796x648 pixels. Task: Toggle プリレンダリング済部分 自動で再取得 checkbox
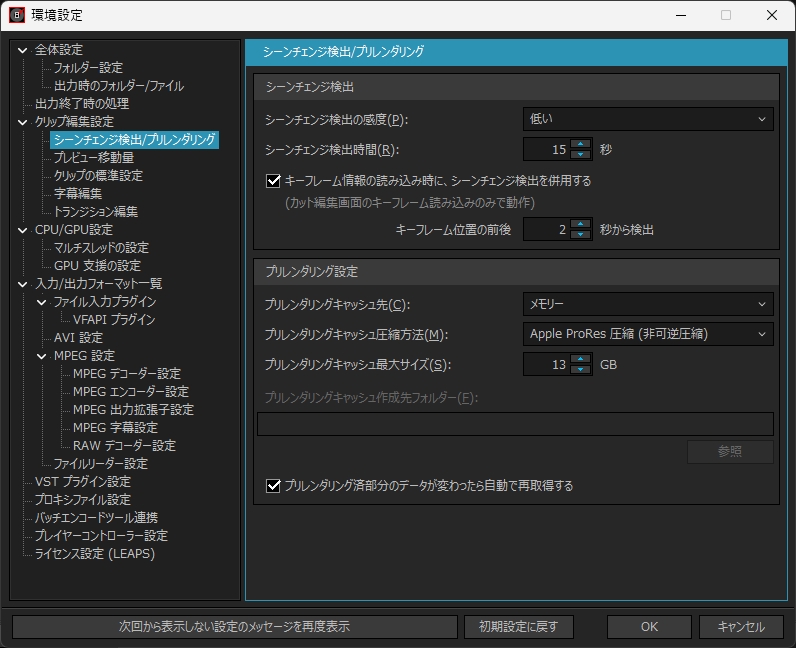pyautogui.click(x=273, y=486)
